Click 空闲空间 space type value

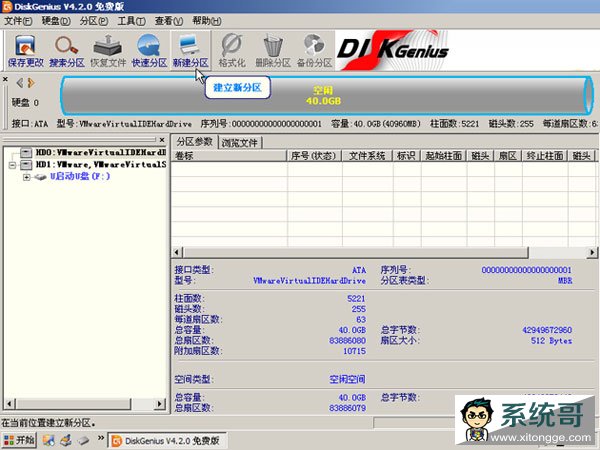pyautogui.click(x=347, y=380)
